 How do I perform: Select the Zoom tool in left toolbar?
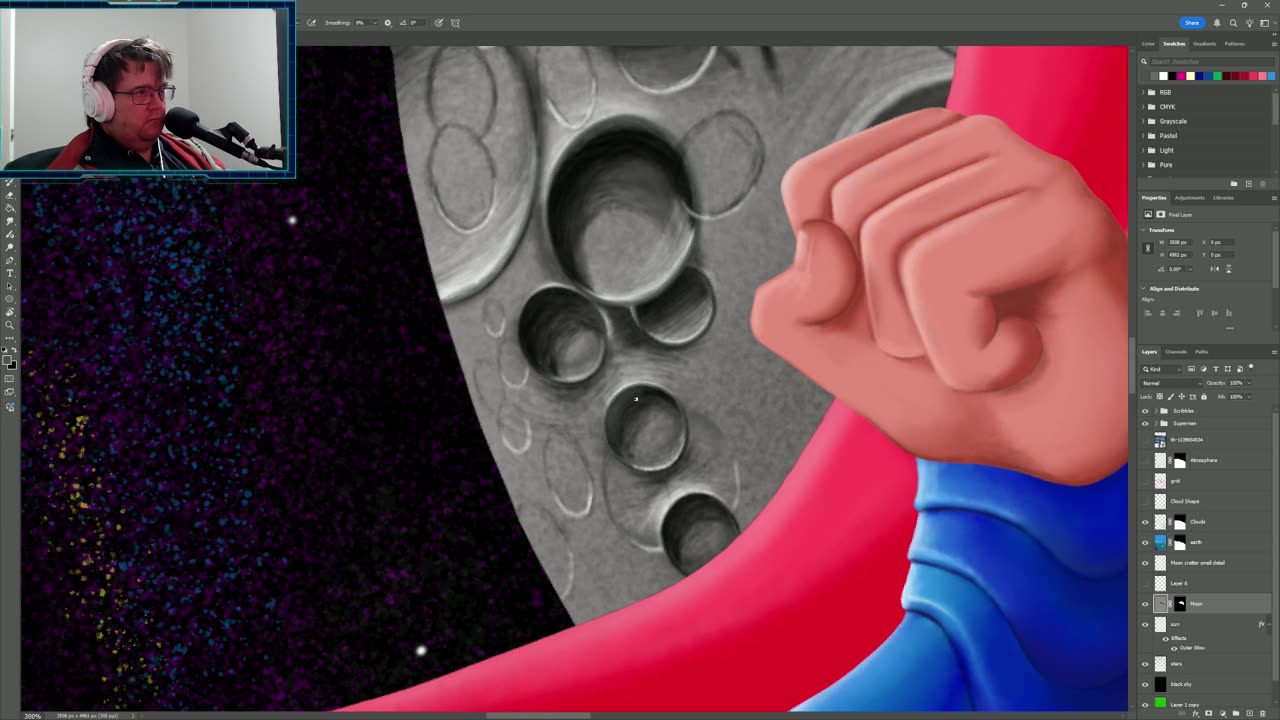(x=10, y=325)
